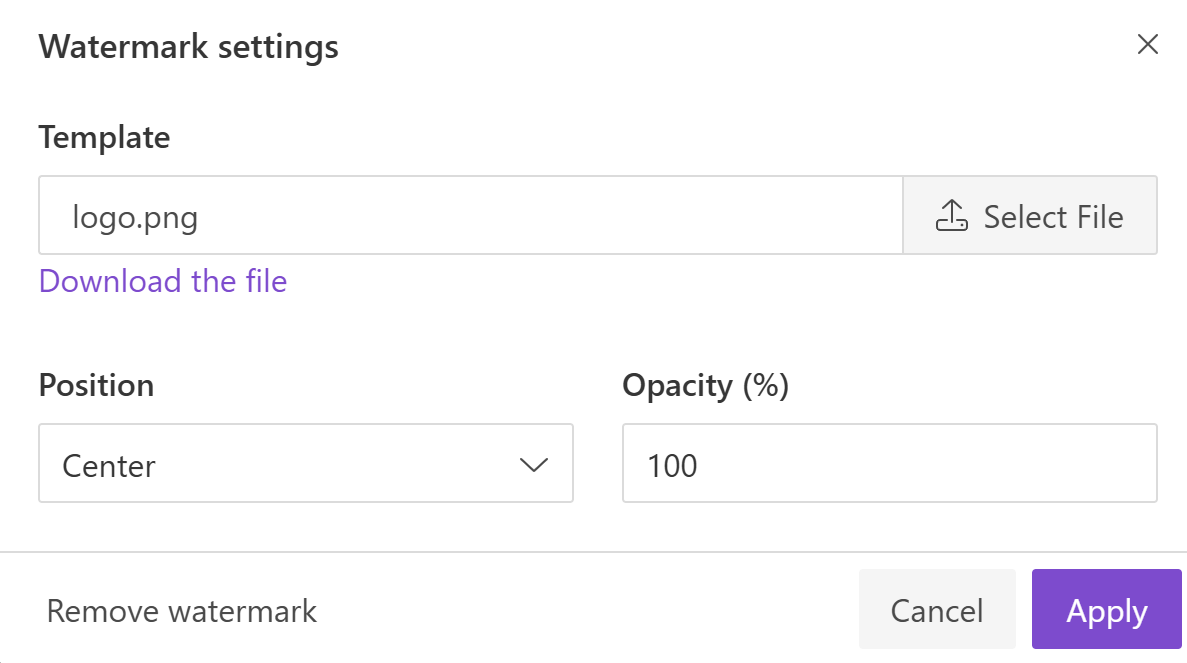Click the Position field label
This screenshot has height=663, width=1187.
[96, 385]
